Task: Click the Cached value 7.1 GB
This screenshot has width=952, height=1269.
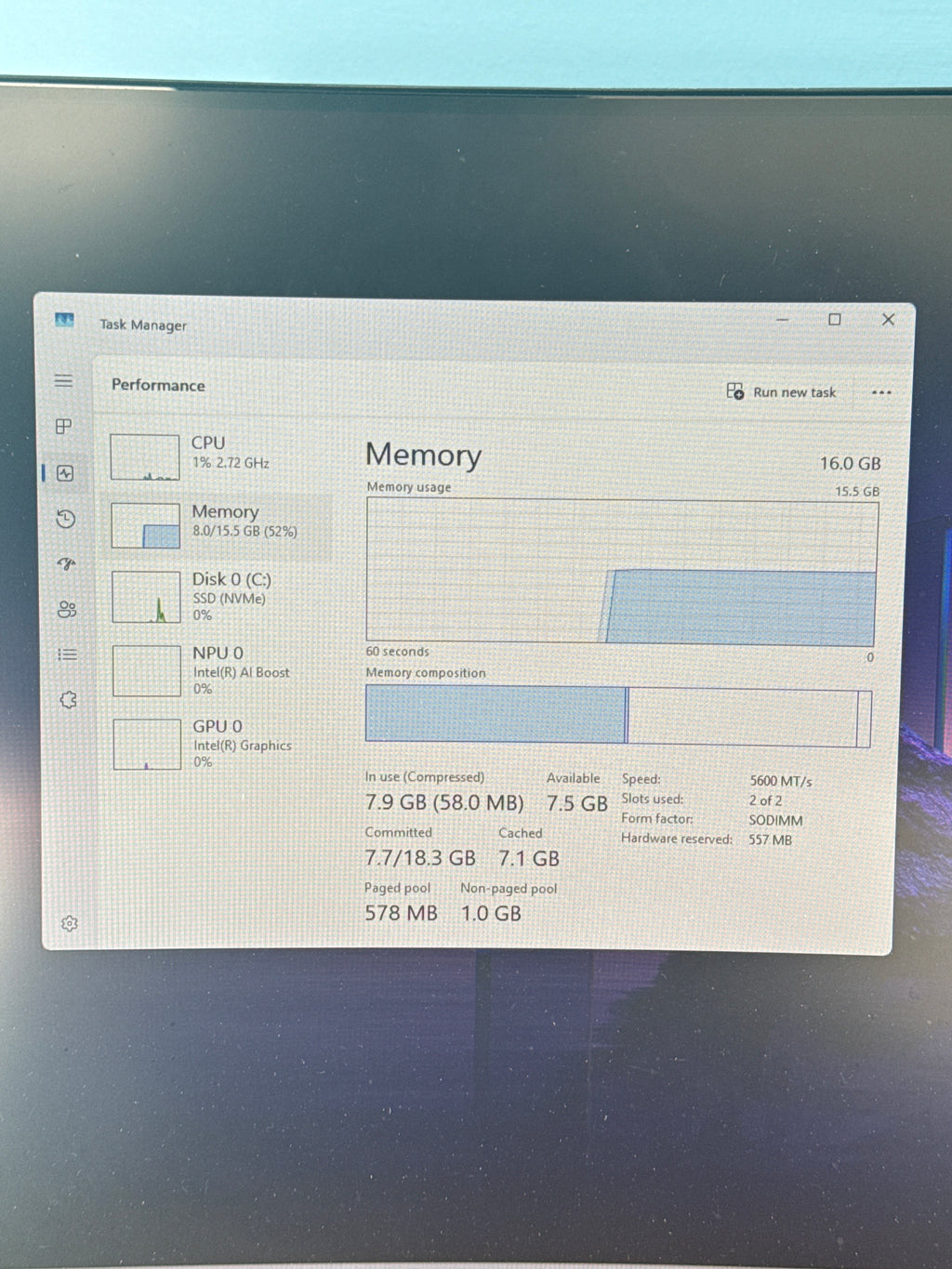Action: coord(529,858)
